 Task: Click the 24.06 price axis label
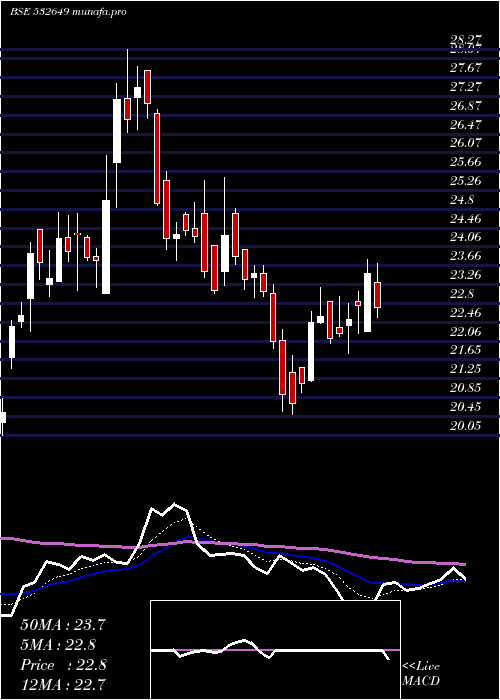pos(466,237)
